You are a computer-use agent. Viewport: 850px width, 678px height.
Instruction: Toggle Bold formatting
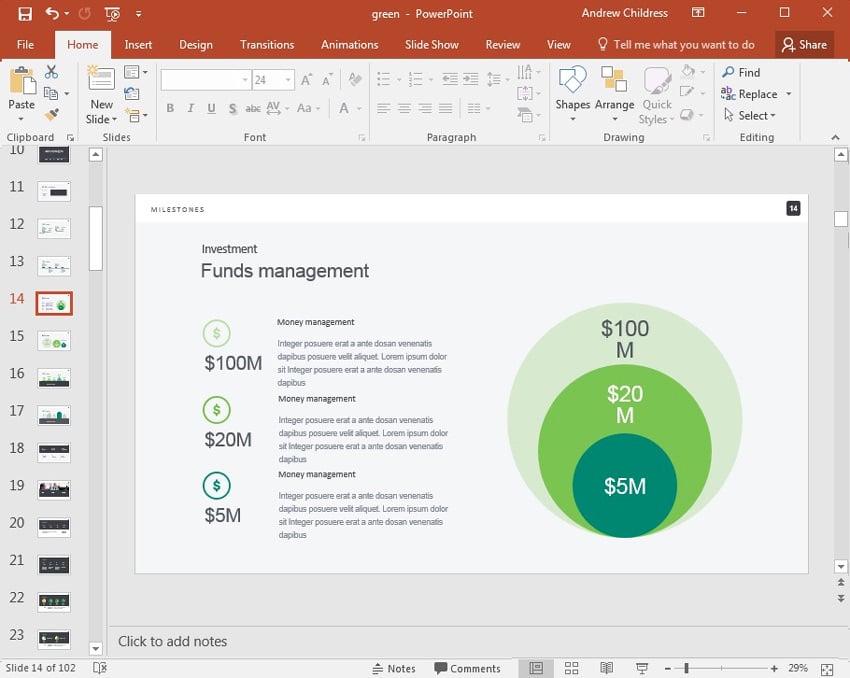tap(170, 108)
